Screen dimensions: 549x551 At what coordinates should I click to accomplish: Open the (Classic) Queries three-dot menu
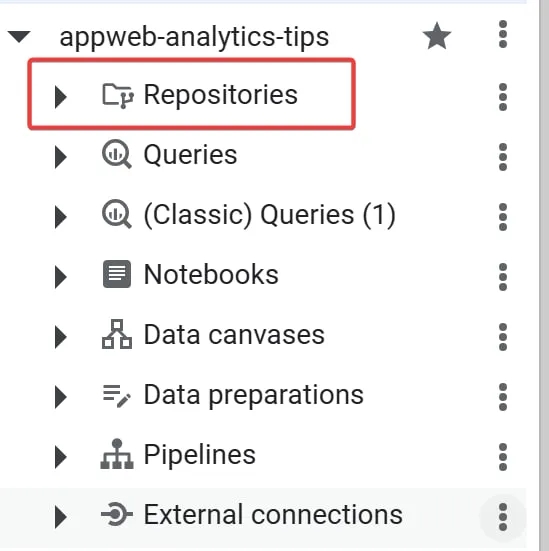[503, 217]
